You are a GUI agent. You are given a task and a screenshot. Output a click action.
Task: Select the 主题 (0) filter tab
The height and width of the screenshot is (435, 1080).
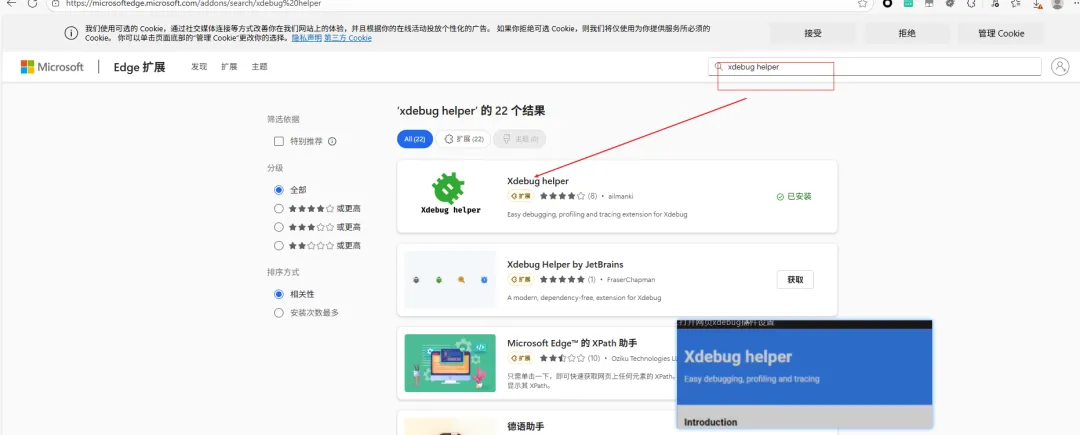[x=519, y=139]
